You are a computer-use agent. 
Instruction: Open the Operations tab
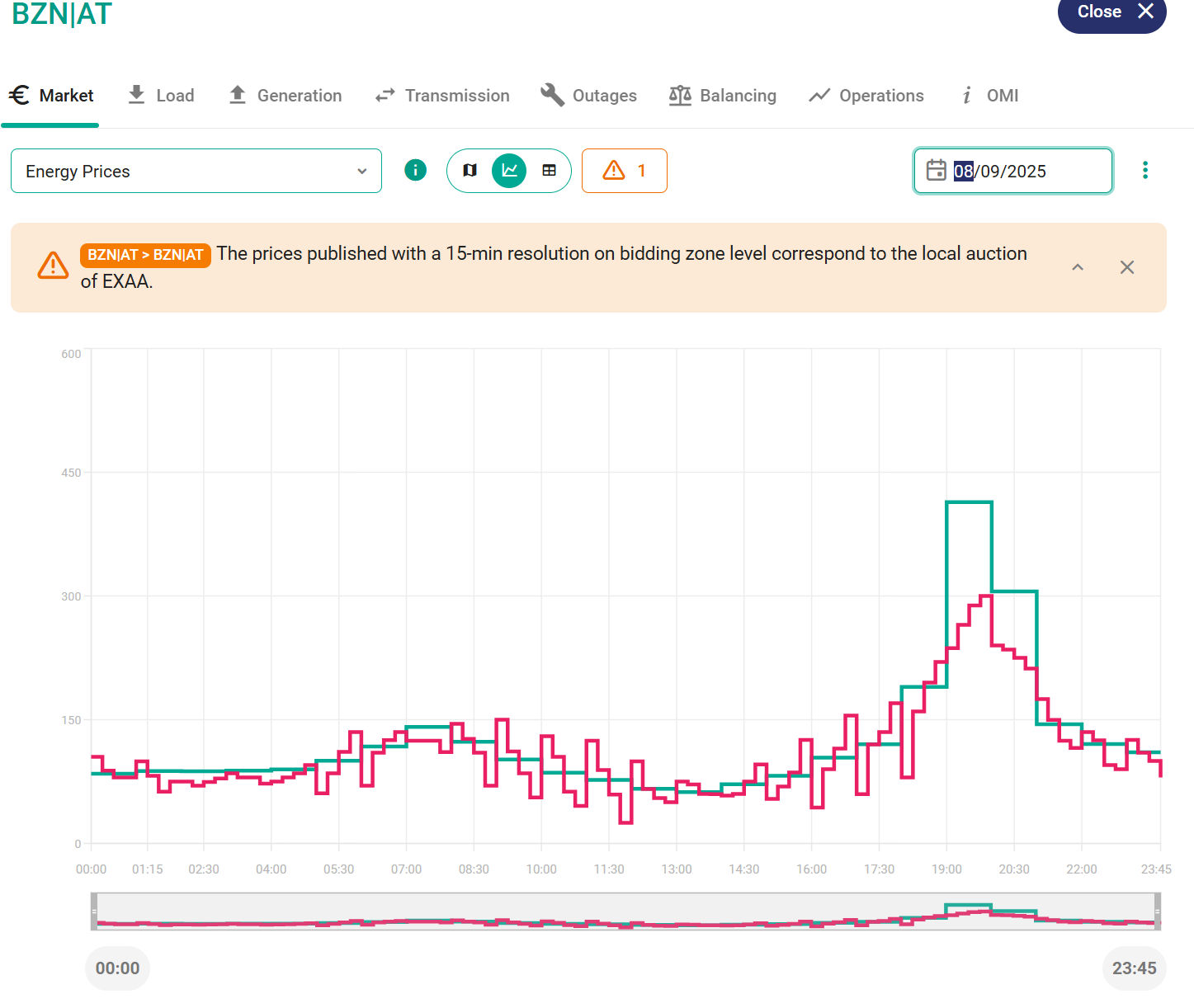point(866,96)
